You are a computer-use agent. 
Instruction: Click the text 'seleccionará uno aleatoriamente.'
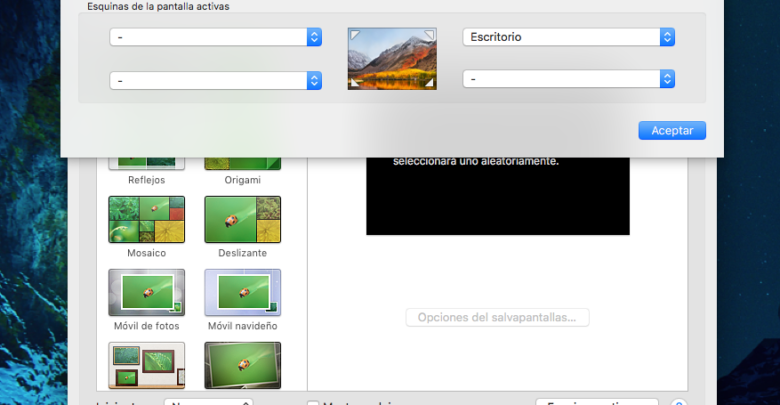476,161
